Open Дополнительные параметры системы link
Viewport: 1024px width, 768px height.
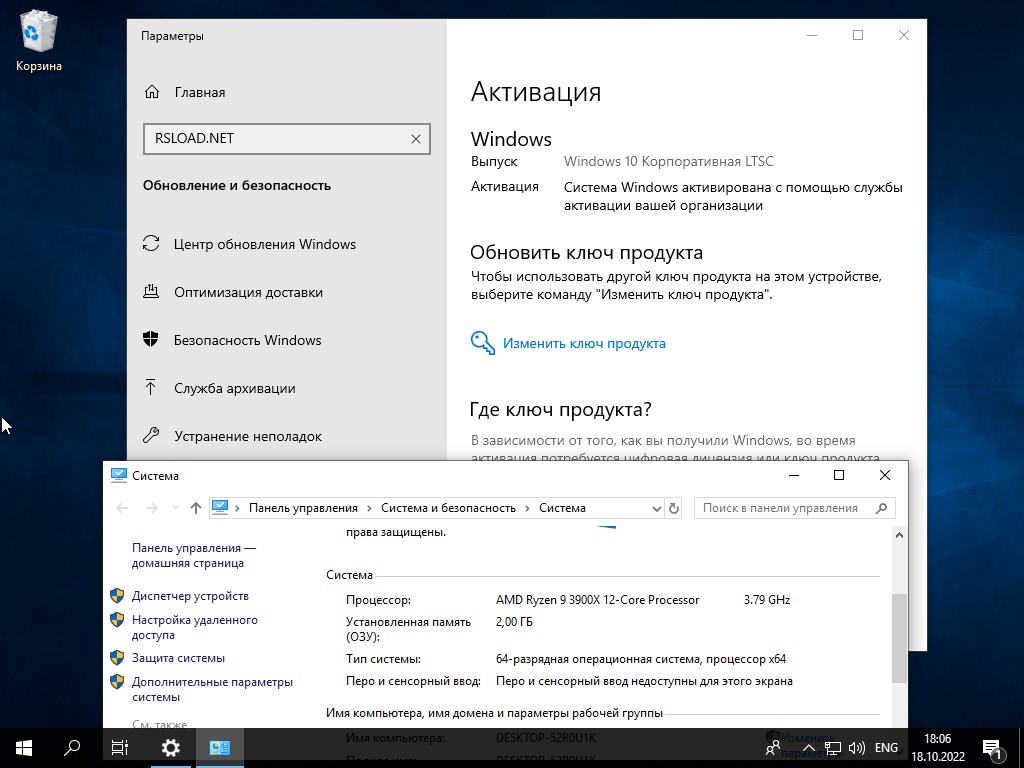212,689
